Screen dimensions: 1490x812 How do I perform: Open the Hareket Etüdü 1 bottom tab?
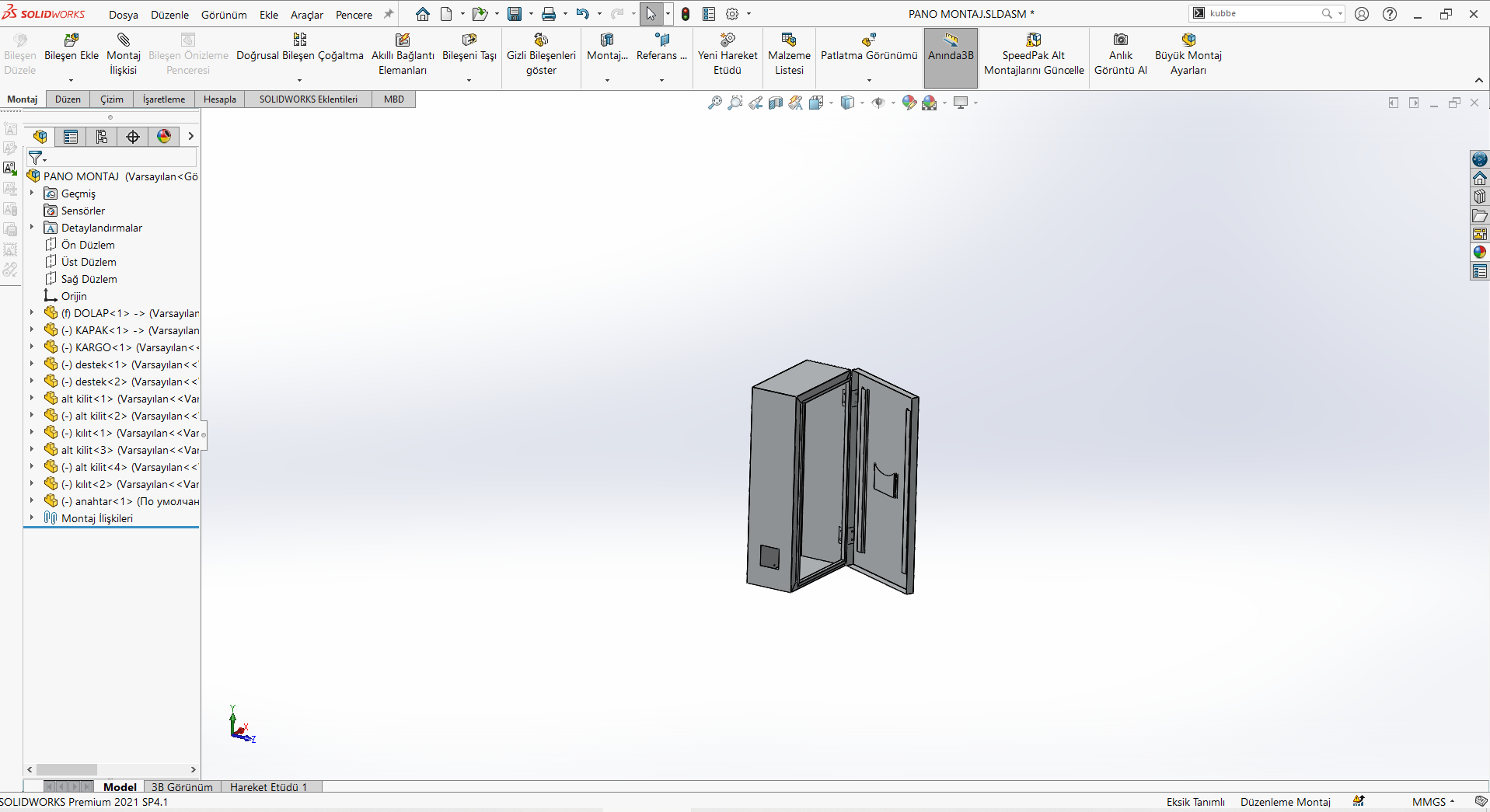click(269, 787)
